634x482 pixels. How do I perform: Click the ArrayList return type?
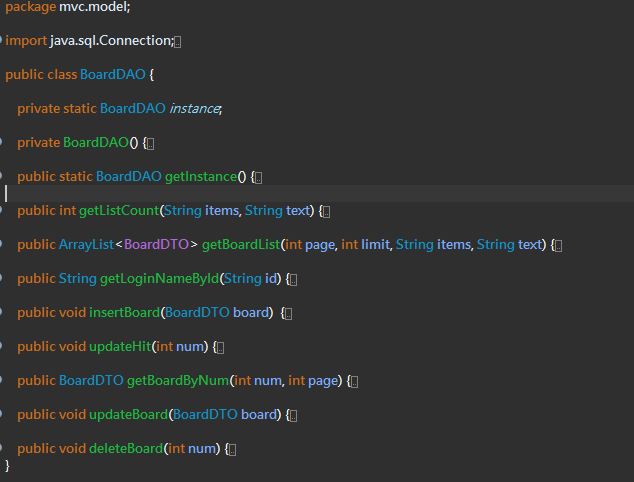[x=87, y=244]
